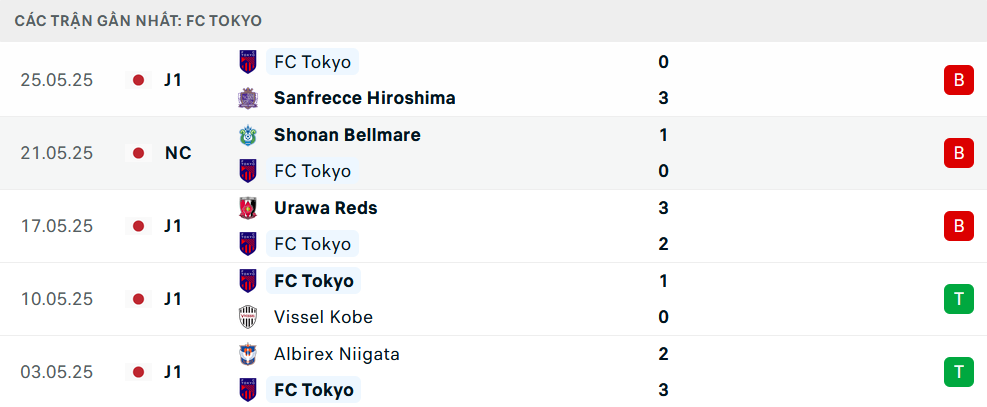Click the Albirex Niigata club crest
This screenshot has width=987, height=407.
(x=248, y=354)
